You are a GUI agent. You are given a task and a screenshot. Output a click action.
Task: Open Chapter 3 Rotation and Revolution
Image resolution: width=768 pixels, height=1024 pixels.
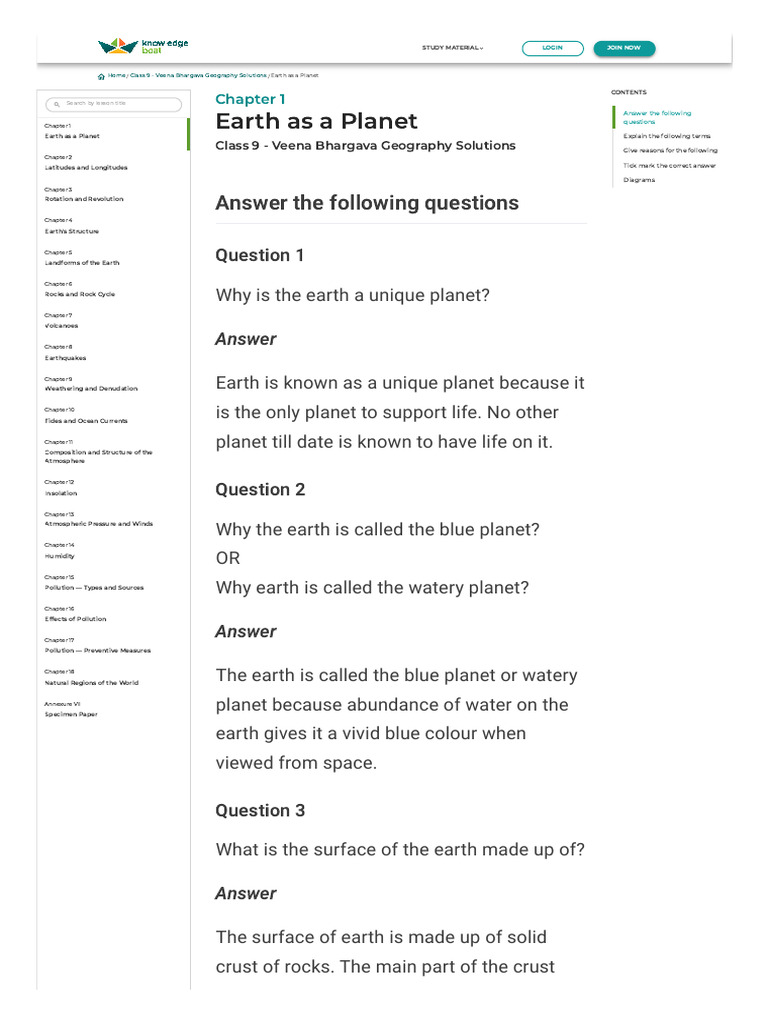84,199
